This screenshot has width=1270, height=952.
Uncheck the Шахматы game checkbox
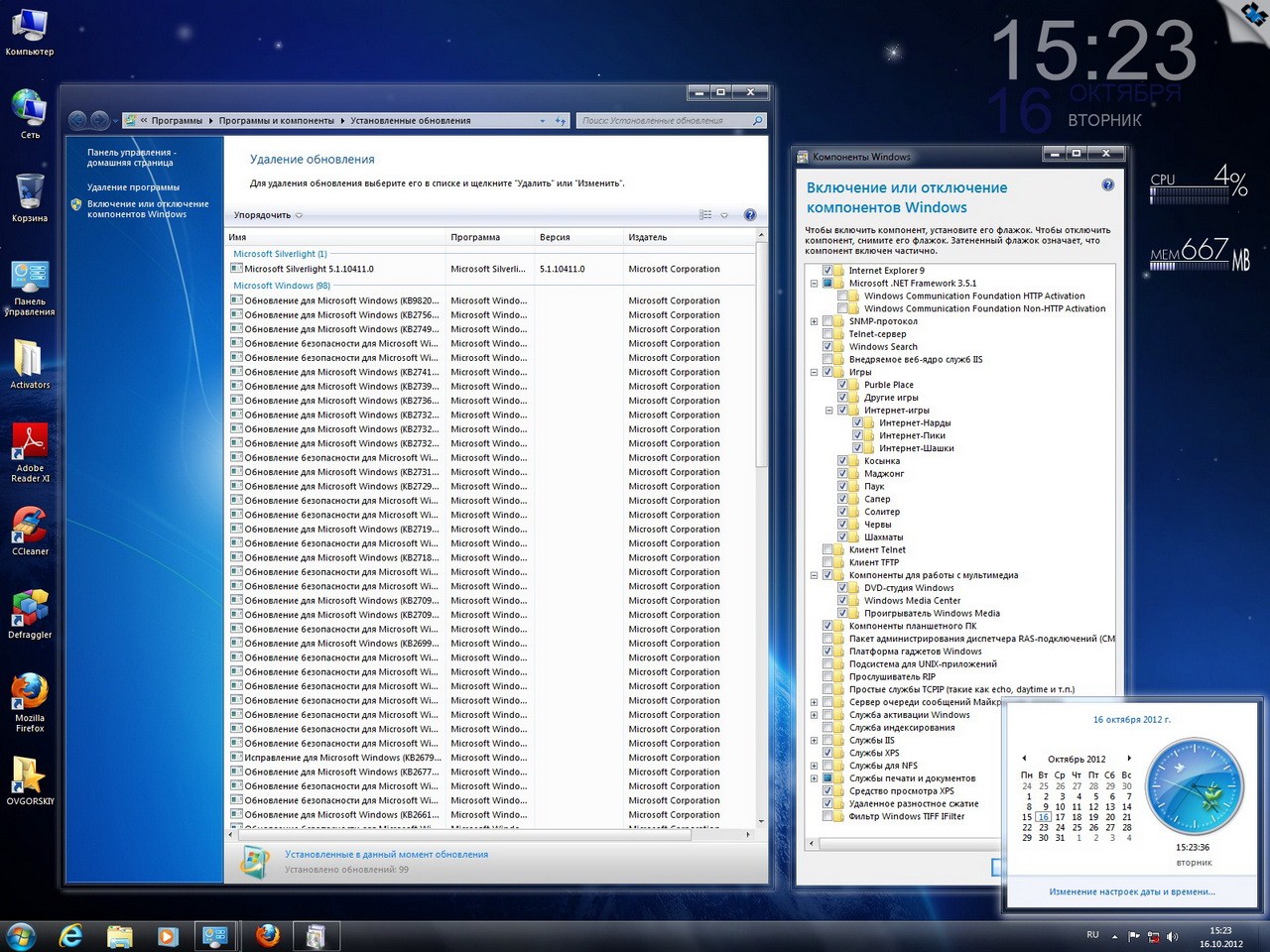[x=842, y=536]
